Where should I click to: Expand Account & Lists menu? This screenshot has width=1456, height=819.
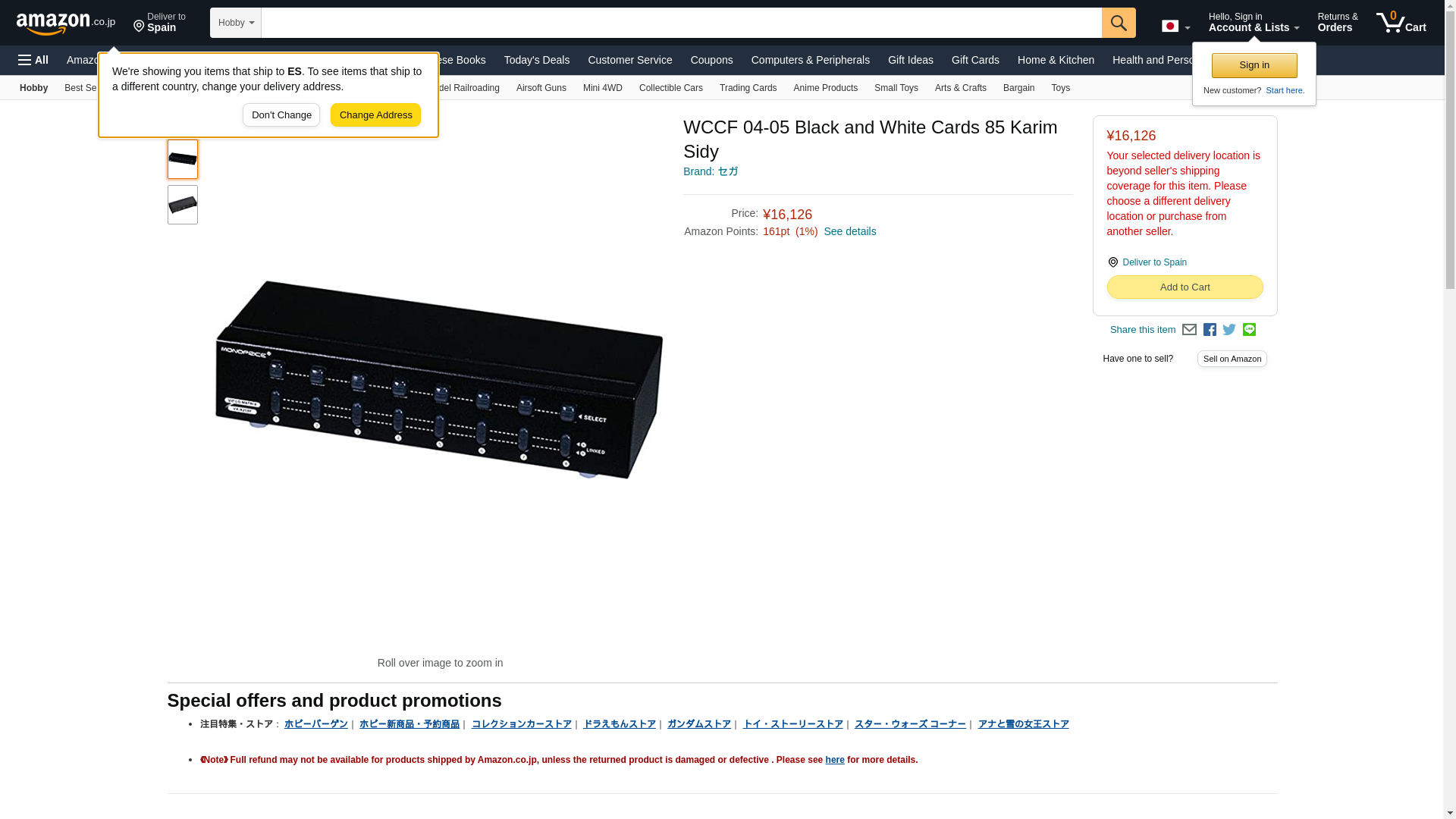click(x=1254, y=22)
